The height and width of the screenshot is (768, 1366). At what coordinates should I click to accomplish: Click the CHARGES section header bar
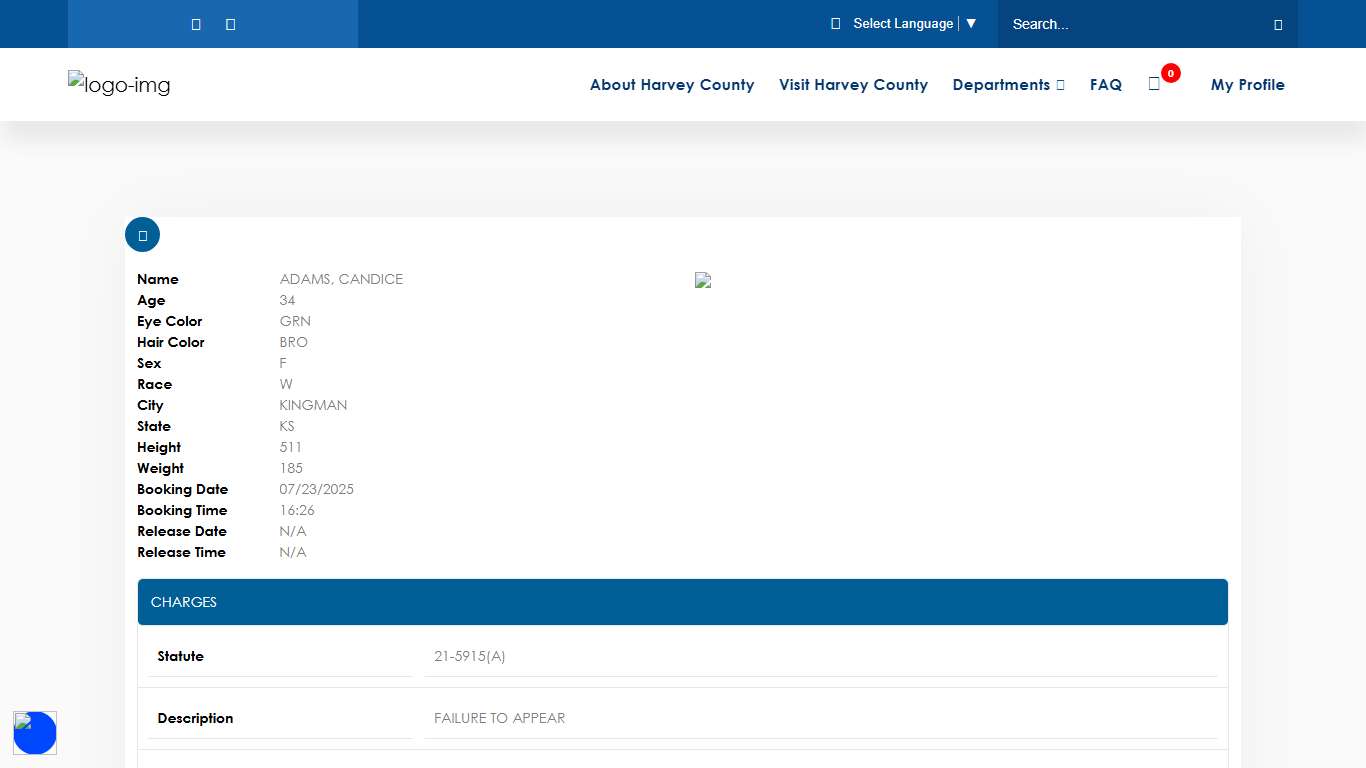coord(683,601)
